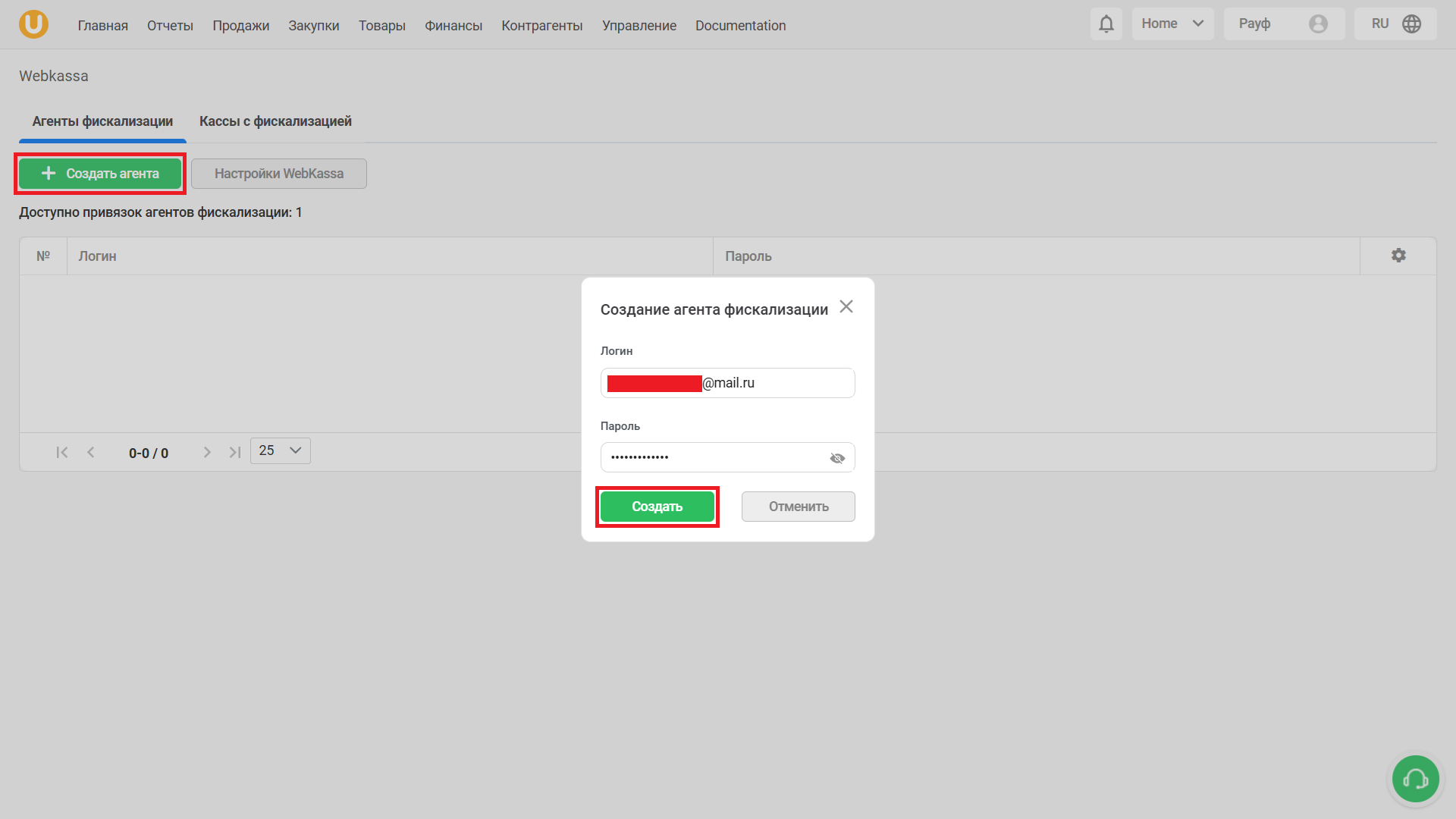Click the user avatar icon
Screen dimensions: 1456x819
[1318, 24]
